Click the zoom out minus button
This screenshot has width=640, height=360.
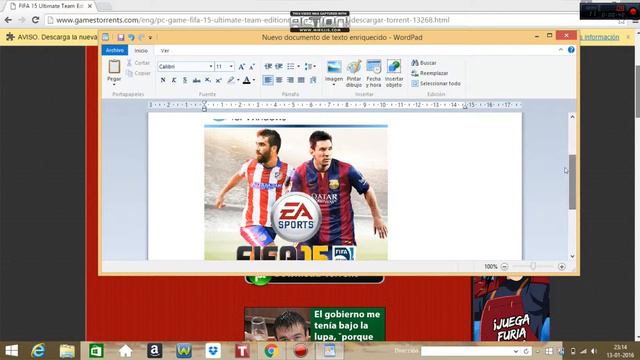coord(504,267)
